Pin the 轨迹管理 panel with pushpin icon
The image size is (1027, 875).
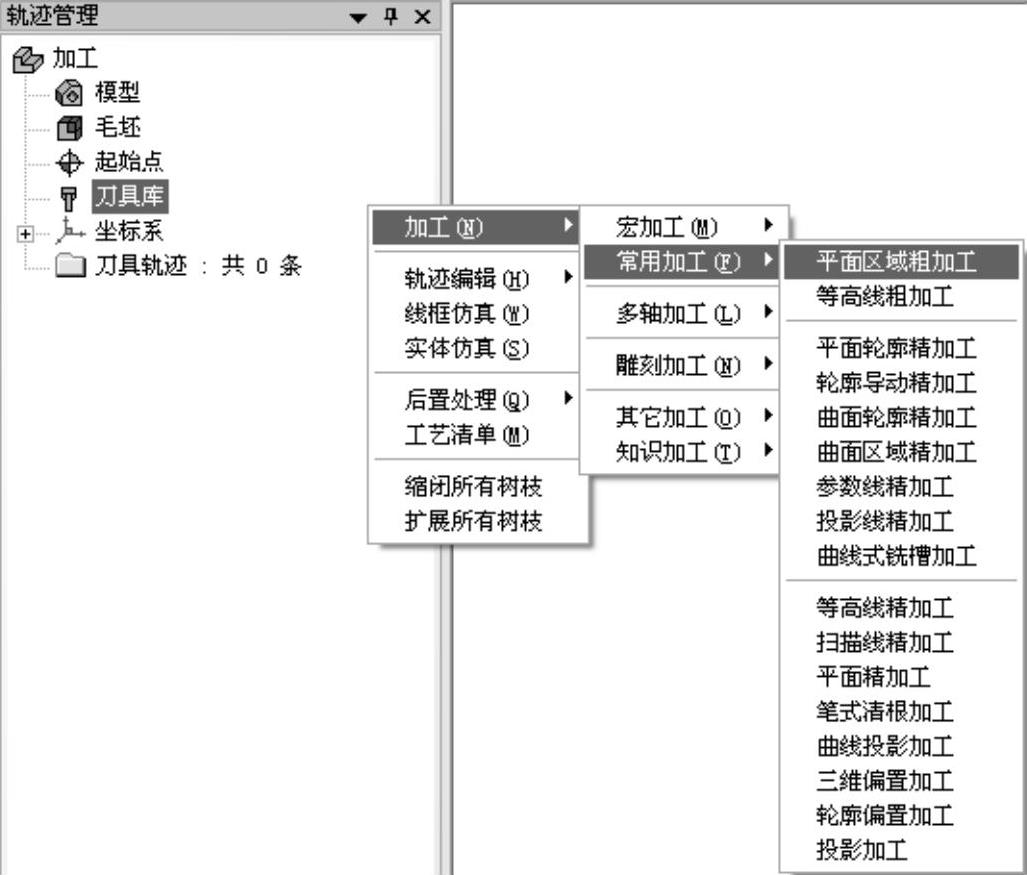point(395,16)
